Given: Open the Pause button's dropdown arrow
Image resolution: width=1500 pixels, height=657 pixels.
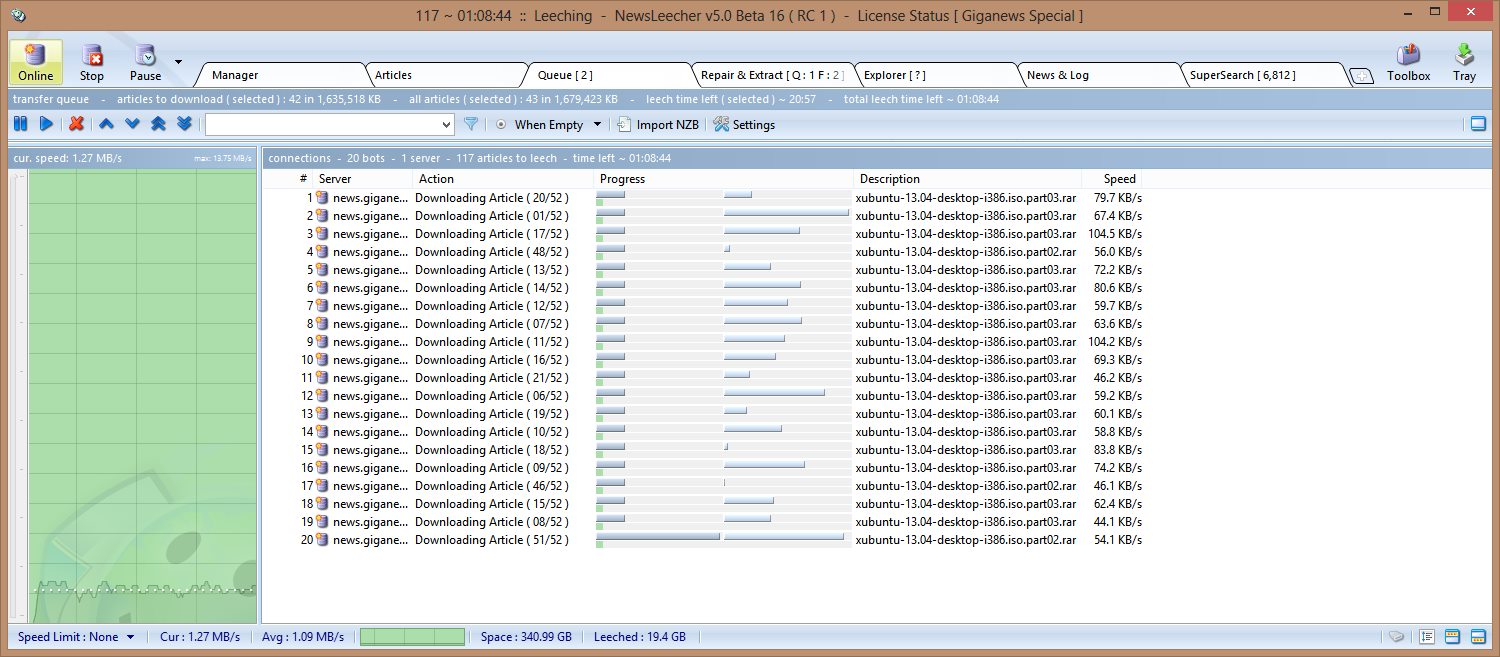Looking at the screenshot, I should point(178,62).
